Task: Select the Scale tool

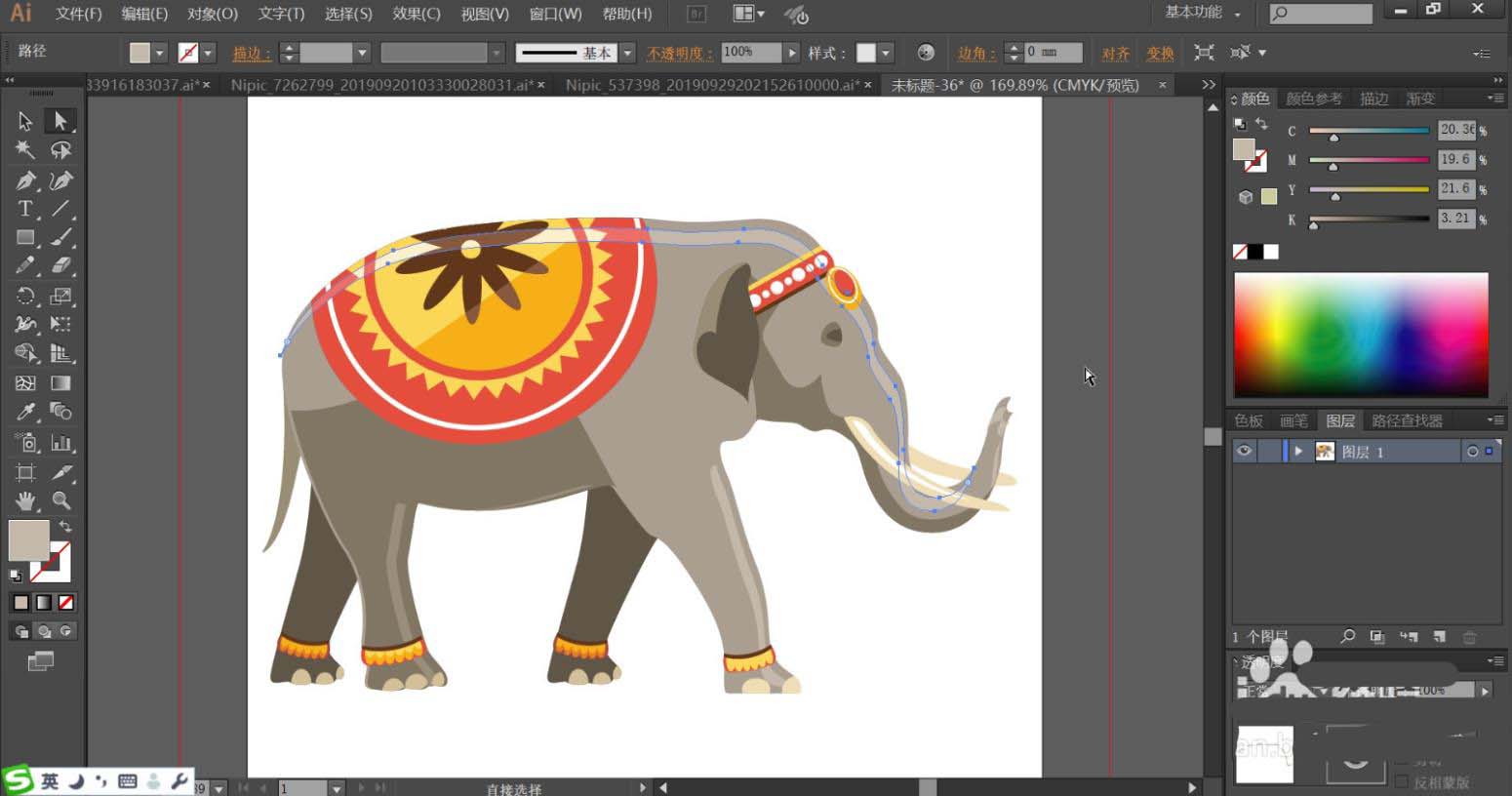Action: coord(60,296)
